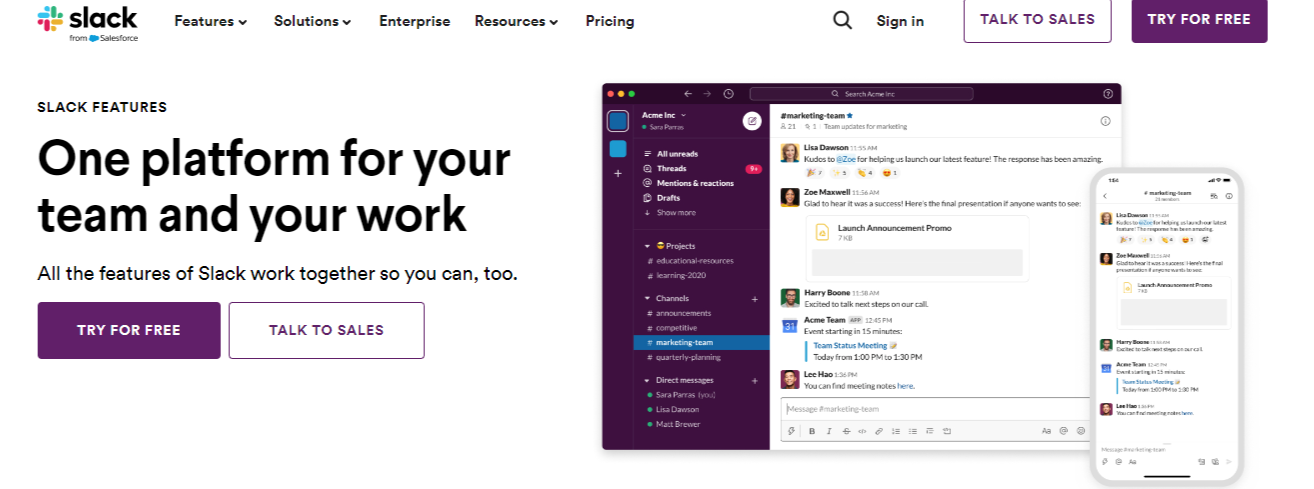Click the lightning shortcuts icon in composer
This screenshot has height=489, width=1314.
pos(791,431)
